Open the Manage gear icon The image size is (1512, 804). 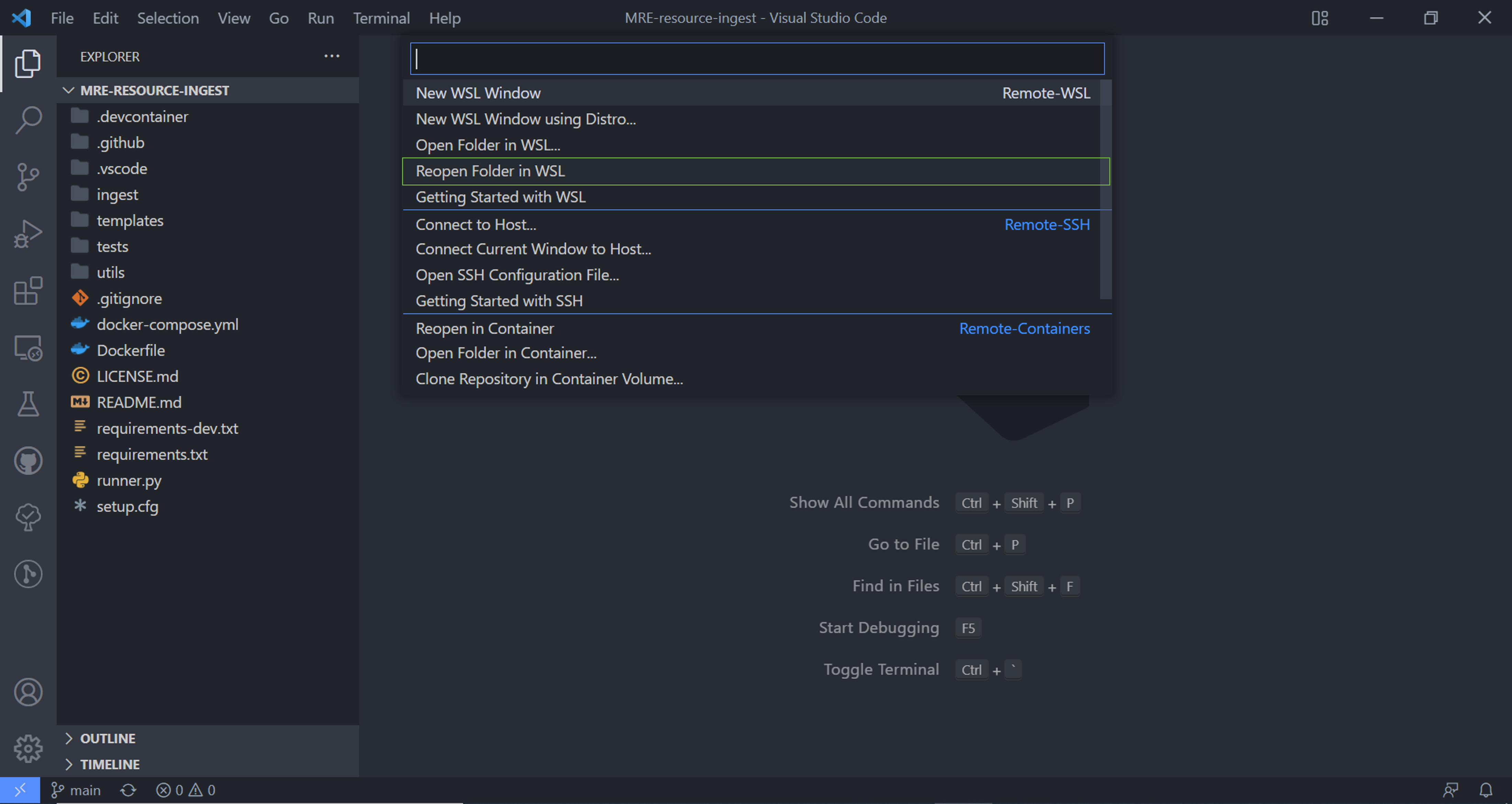(x=28, y=749)
